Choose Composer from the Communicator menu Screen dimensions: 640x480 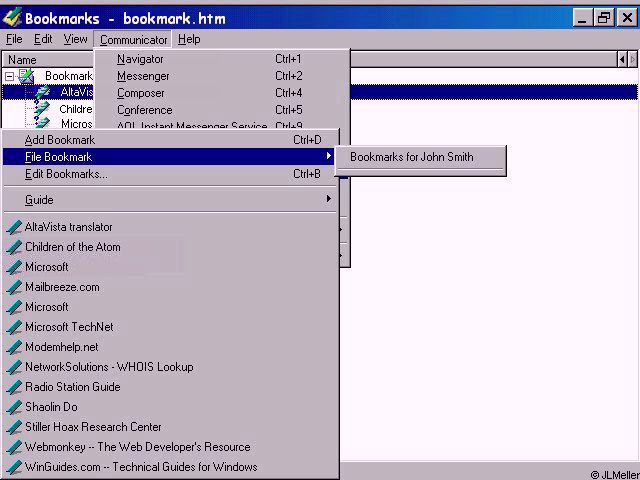222,93
